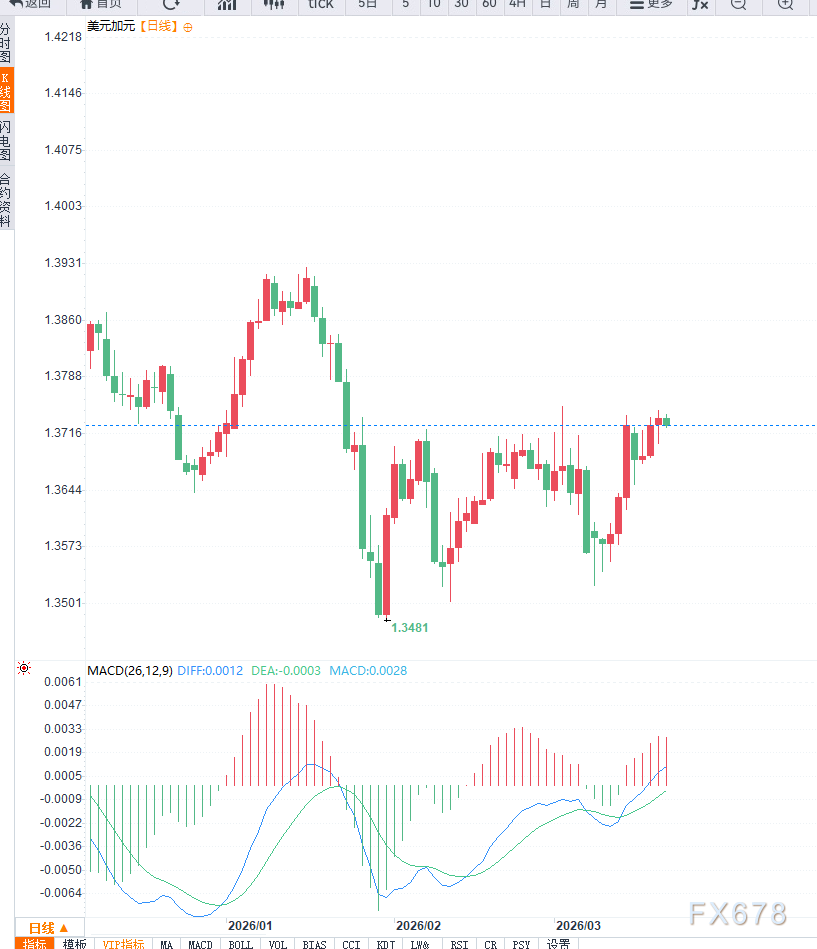Switch to 闪电图 side tab

(6, 141)
